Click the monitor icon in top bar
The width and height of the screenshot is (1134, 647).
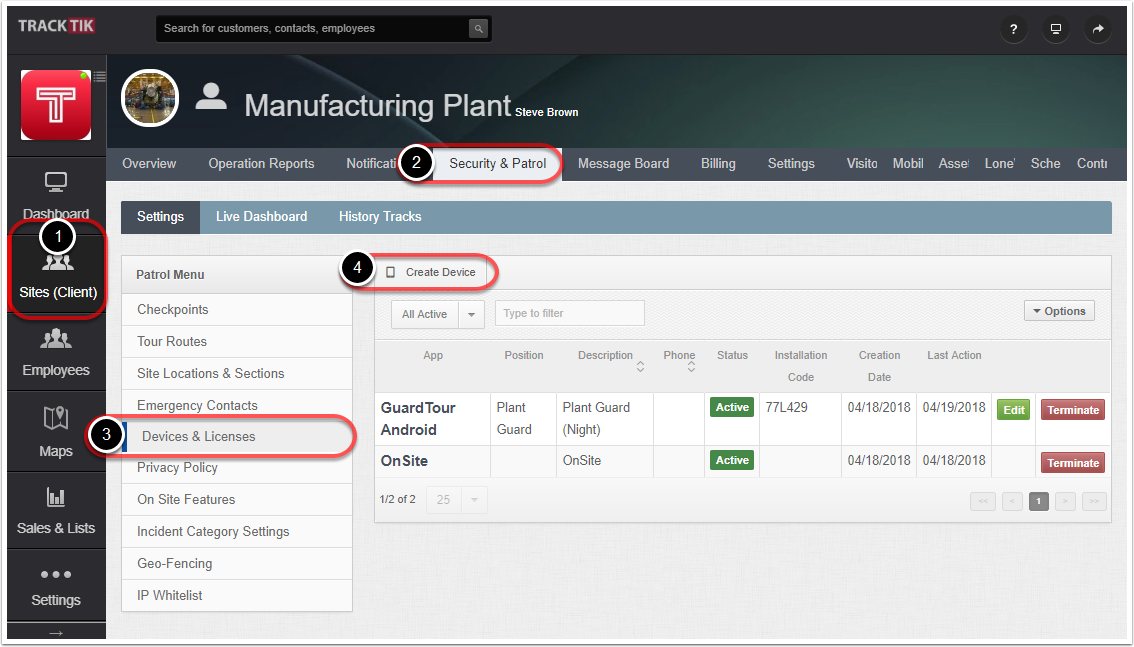point(1056,29)
